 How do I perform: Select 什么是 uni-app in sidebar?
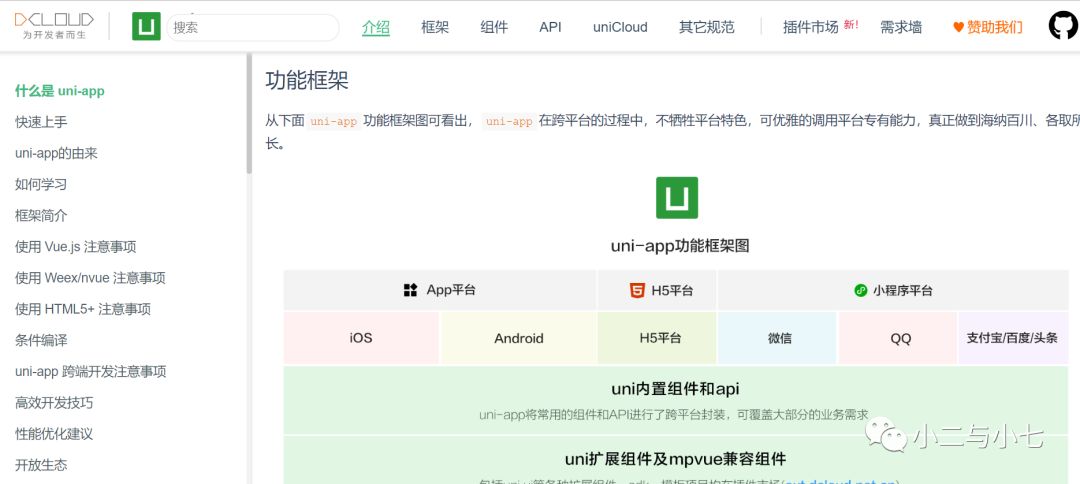(x=60, y=91)
